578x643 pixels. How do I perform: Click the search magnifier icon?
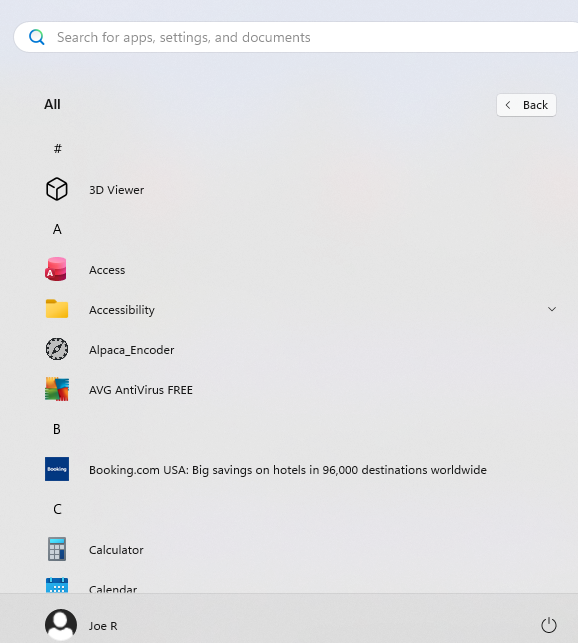(37, 37)
